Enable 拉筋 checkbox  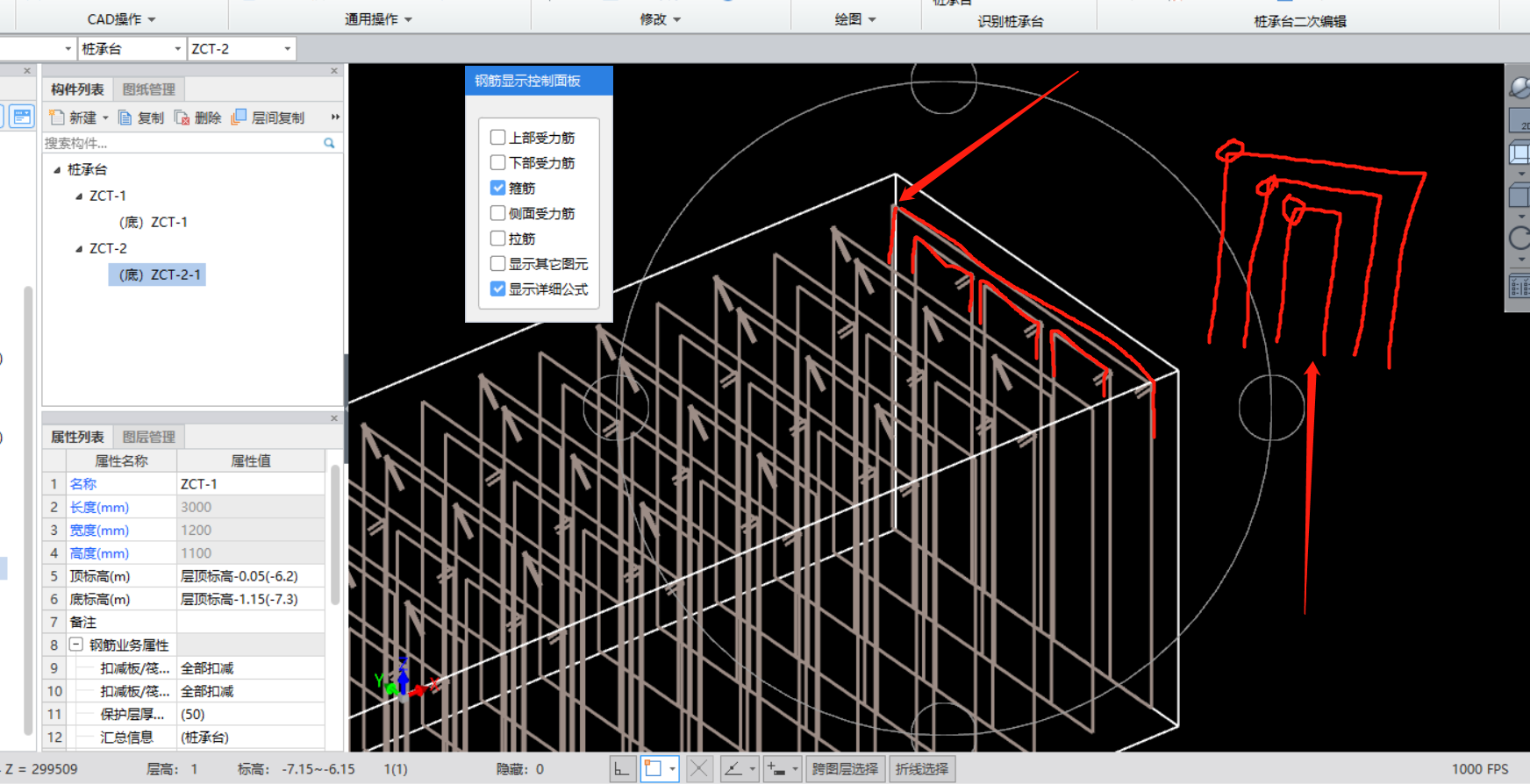coord(497,238)
